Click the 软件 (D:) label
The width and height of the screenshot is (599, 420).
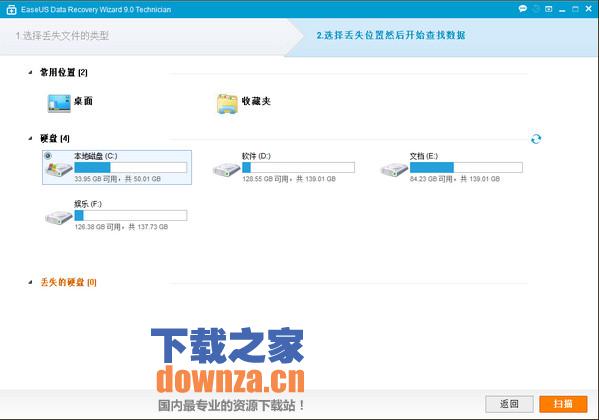click(256, 156)
